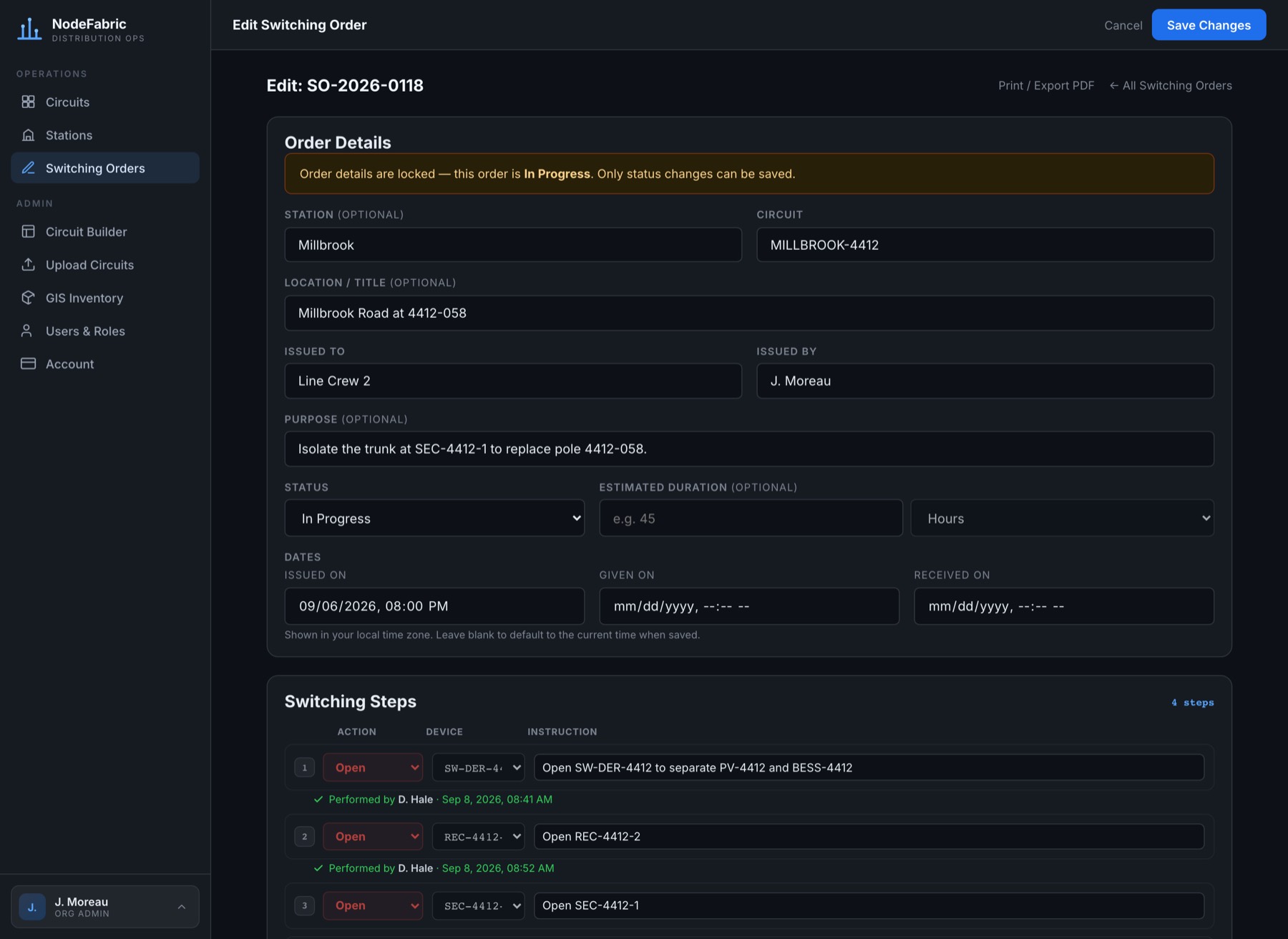This screenshot has height=939, width=1288.
Task: Click the Location / Title field
Action: (x=749, y=313)
